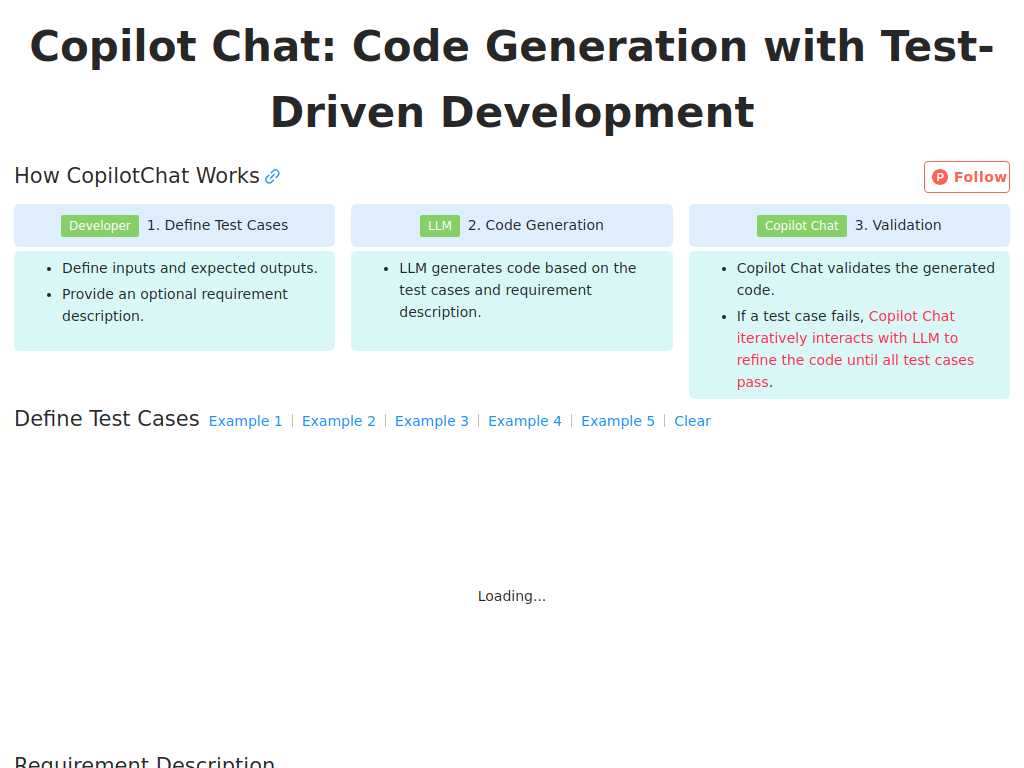Click 'Define inputs and expected outputs.' bullet
The height and width of the screenshot is (768, 1024).
click(x=189, y=268)
